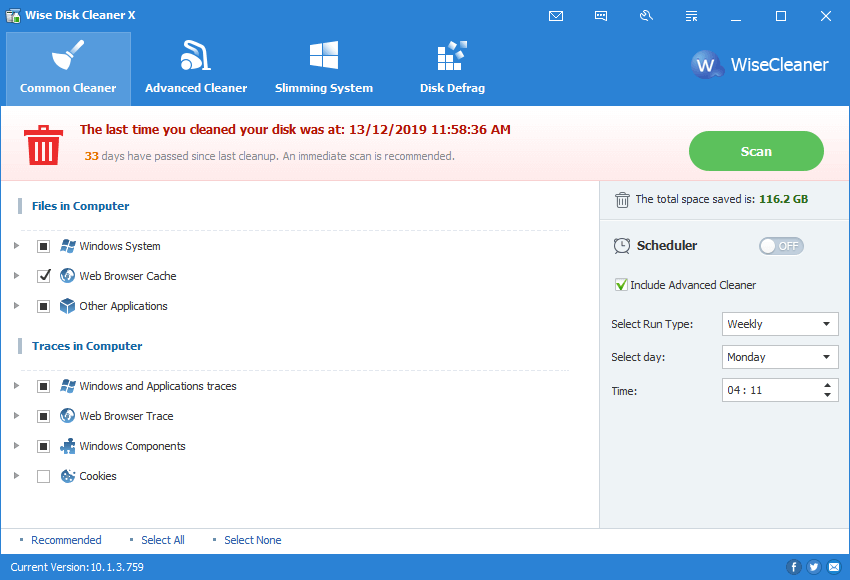Uncheck the Web Browser Cache checkbox
The height and width of the screenshot is (580, 850).
pos(43,276)
